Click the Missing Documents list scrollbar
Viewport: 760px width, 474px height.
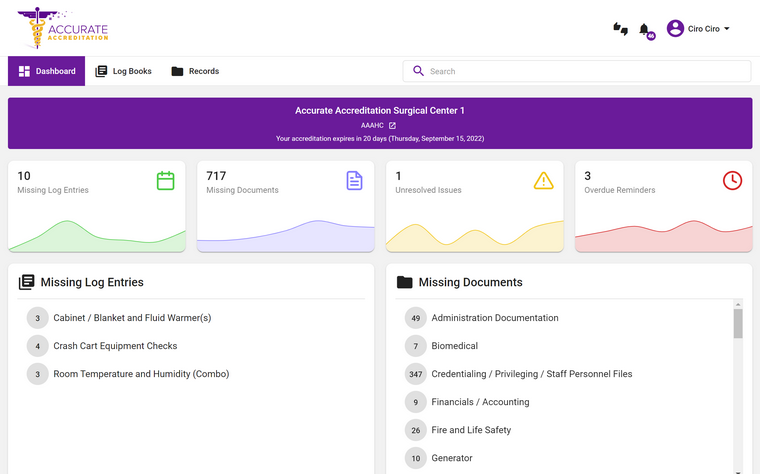pos(738,325)
